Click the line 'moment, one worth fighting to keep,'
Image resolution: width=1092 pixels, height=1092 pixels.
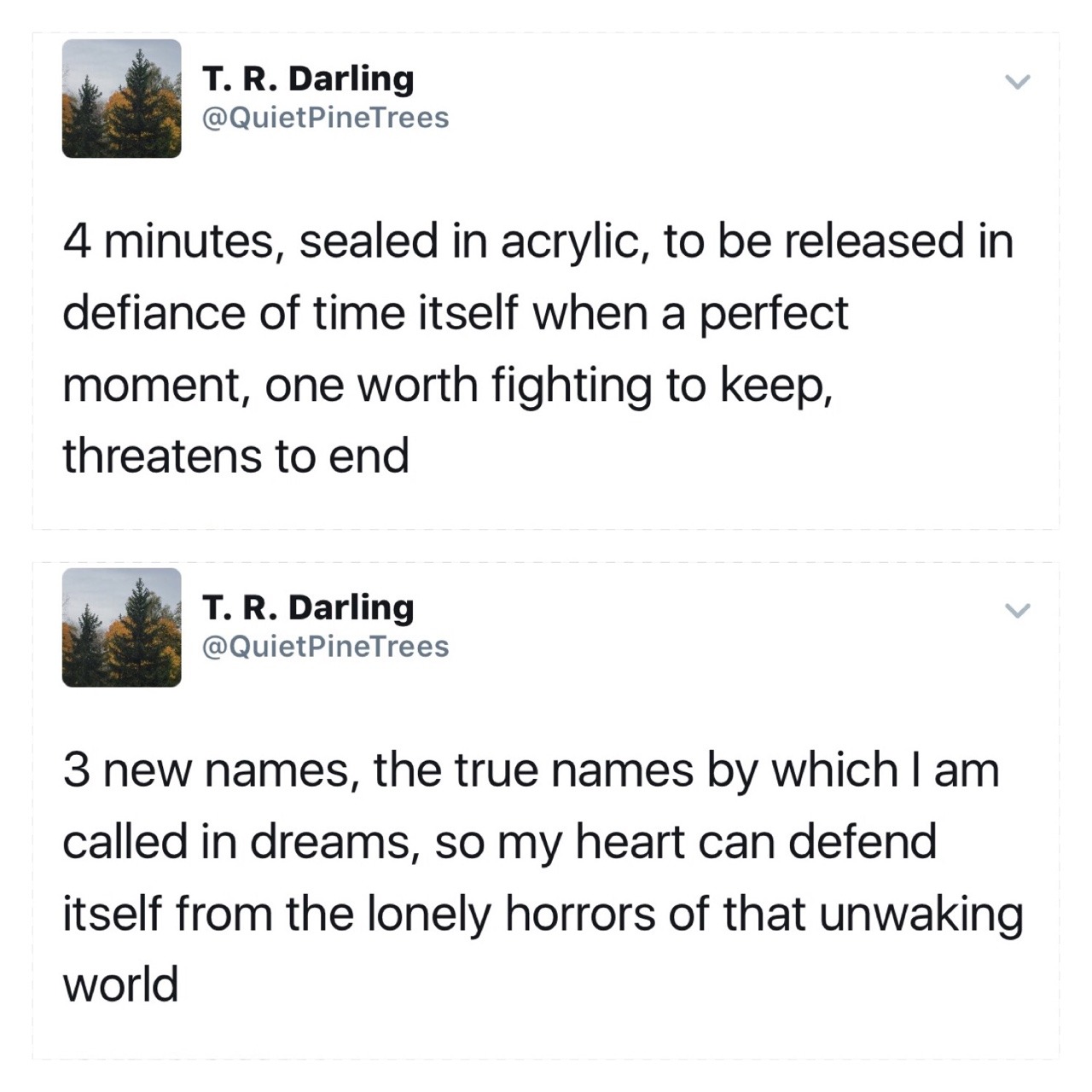(447, 384)
